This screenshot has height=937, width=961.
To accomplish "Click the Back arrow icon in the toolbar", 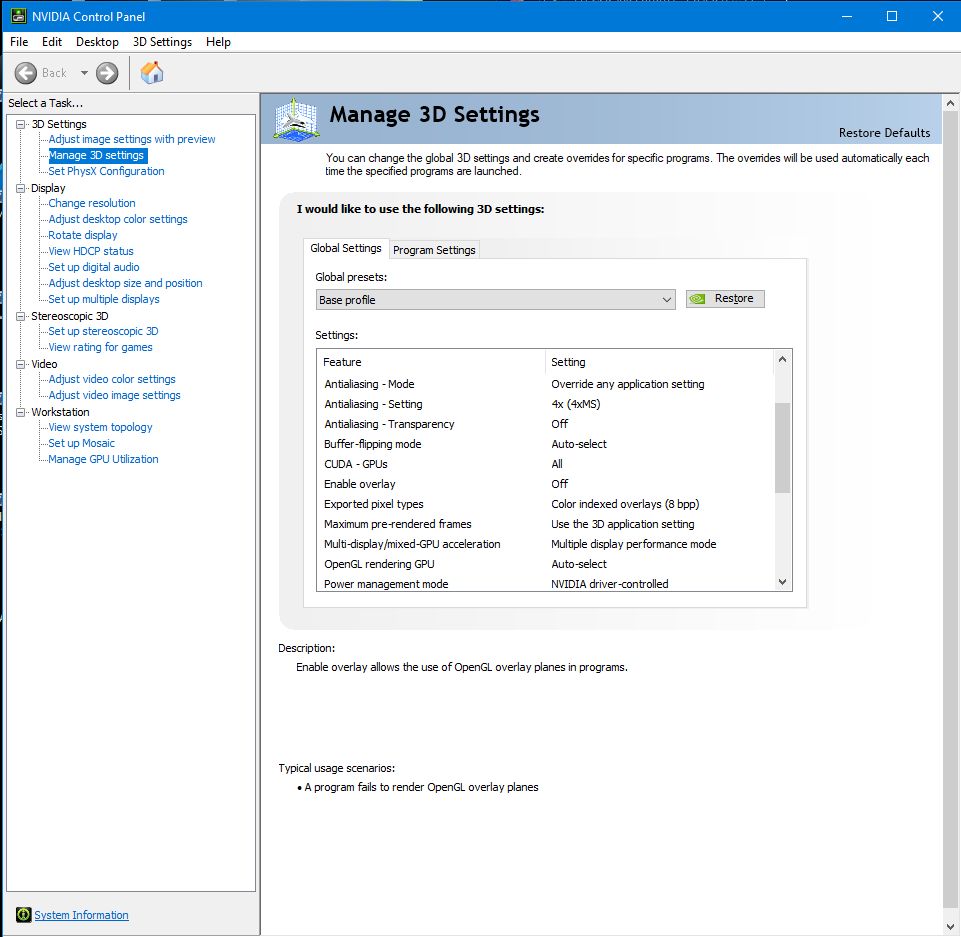I will 26,73.
